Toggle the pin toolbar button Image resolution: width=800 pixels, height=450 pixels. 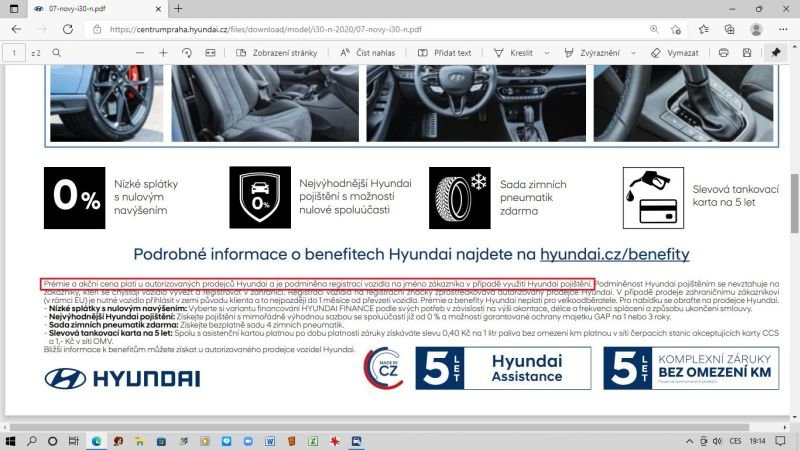[776, 53]
